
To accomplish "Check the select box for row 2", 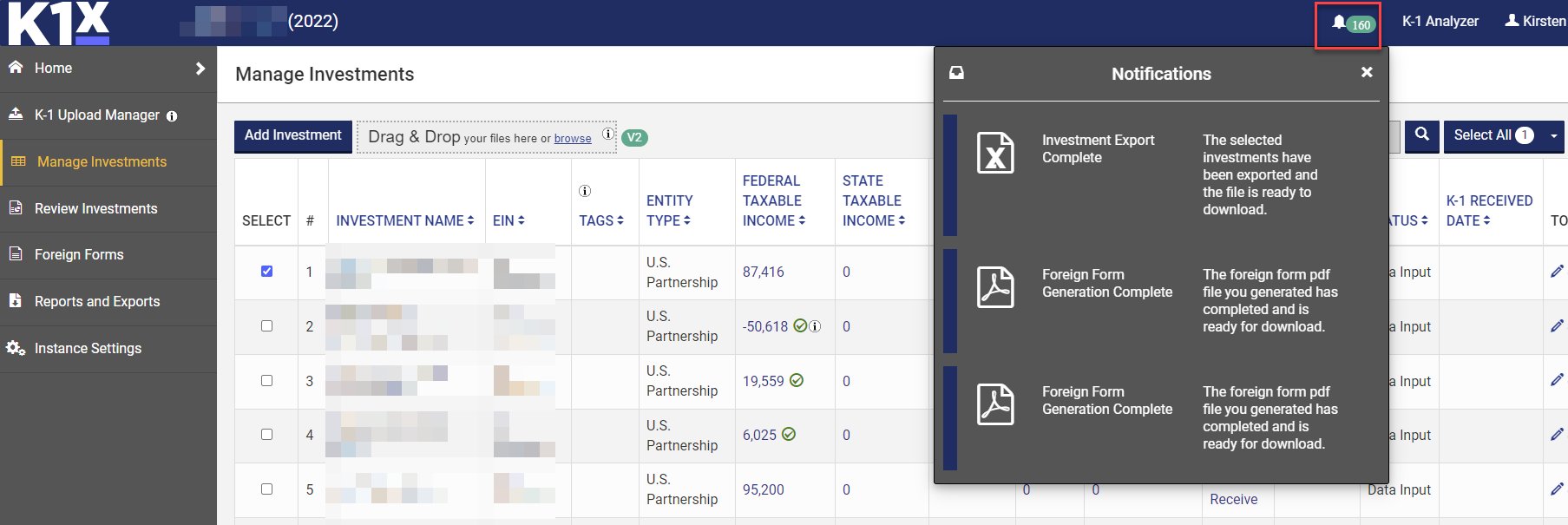I will tap(267, 326).
